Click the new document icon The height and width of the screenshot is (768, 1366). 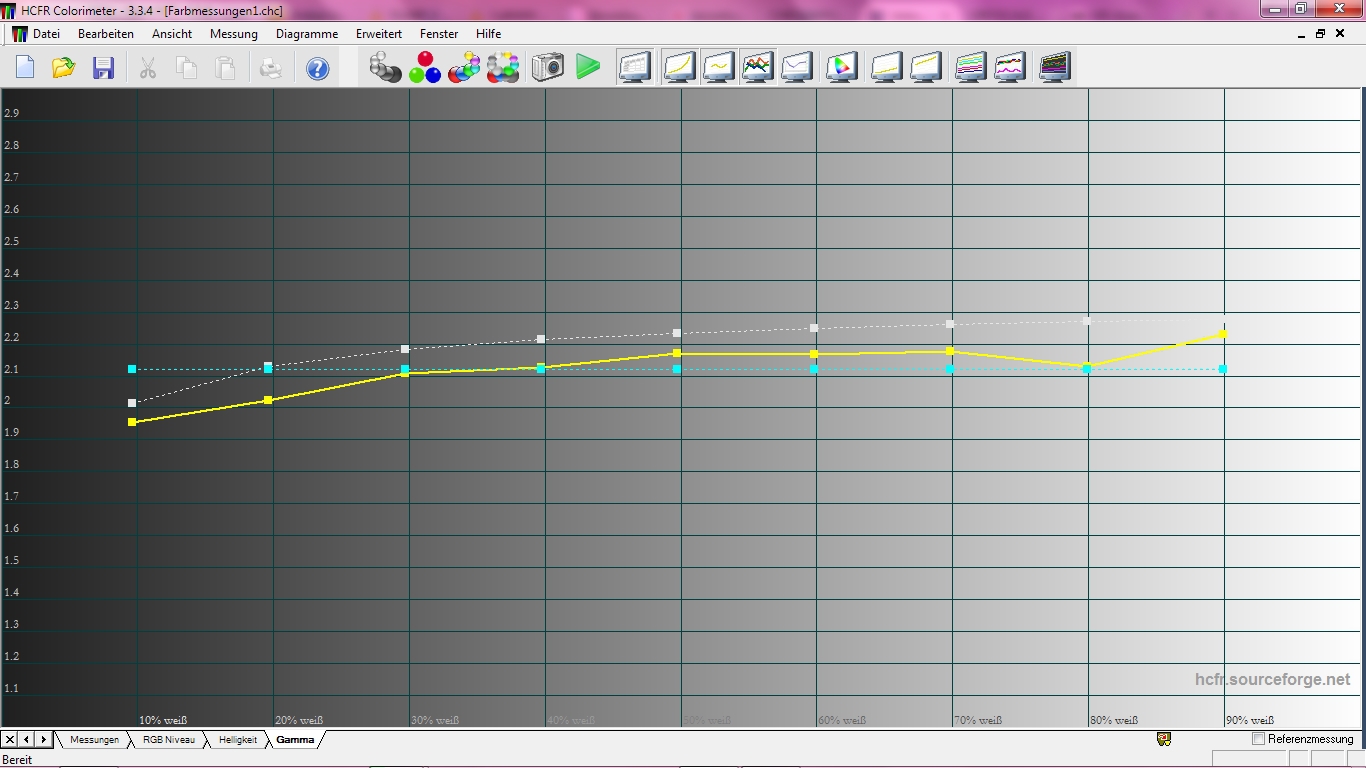[x=25, y=68]
